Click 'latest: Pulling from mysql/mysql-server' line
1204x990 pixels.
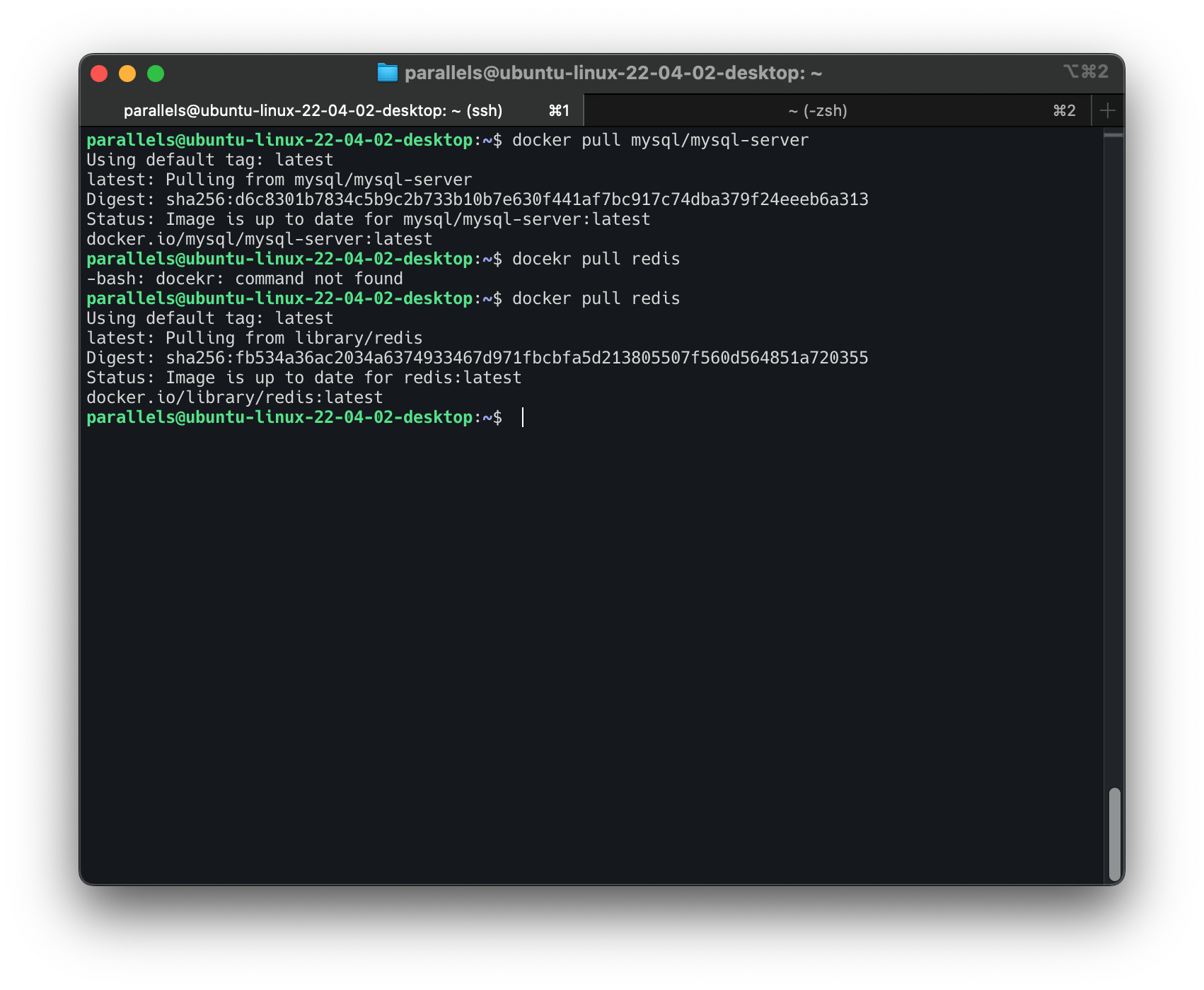tap(279, 180)
